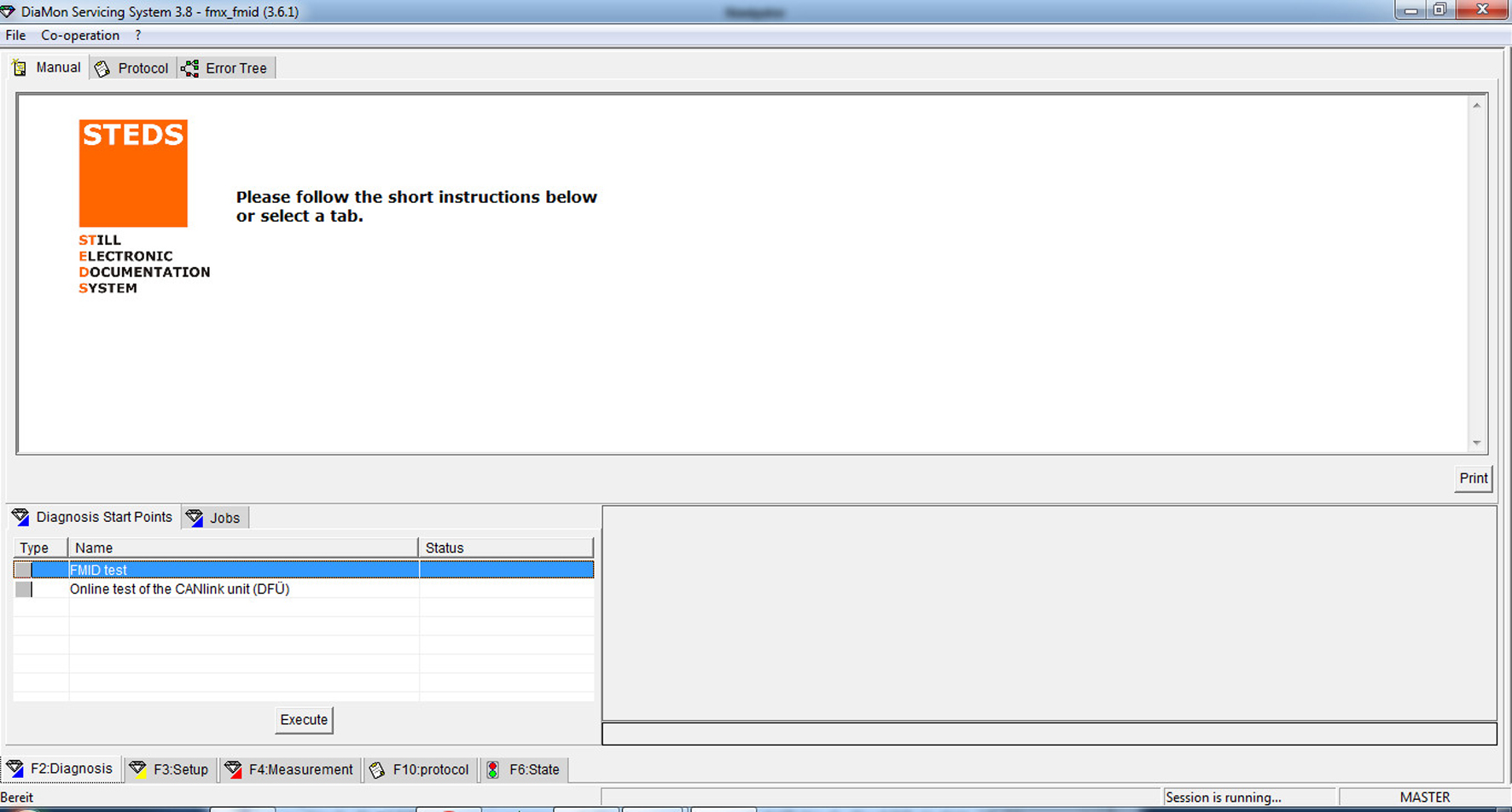This screenshot has width=1512, height=812.
Task: Select Online test of the CANlink unit row
Action: [179, 589]
